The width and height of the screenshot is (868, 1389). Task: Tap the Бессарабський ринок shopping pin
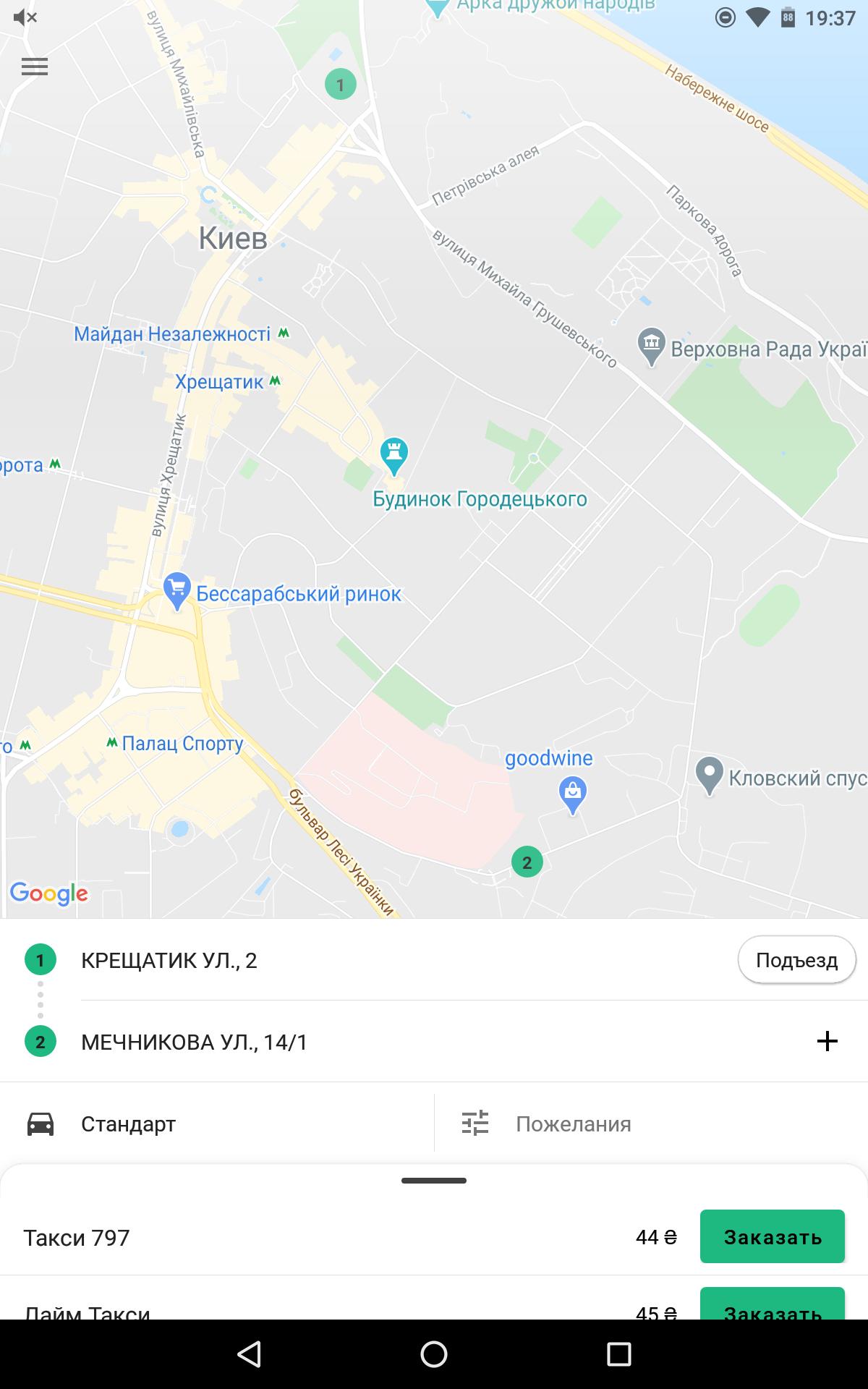tap(177, 591)
